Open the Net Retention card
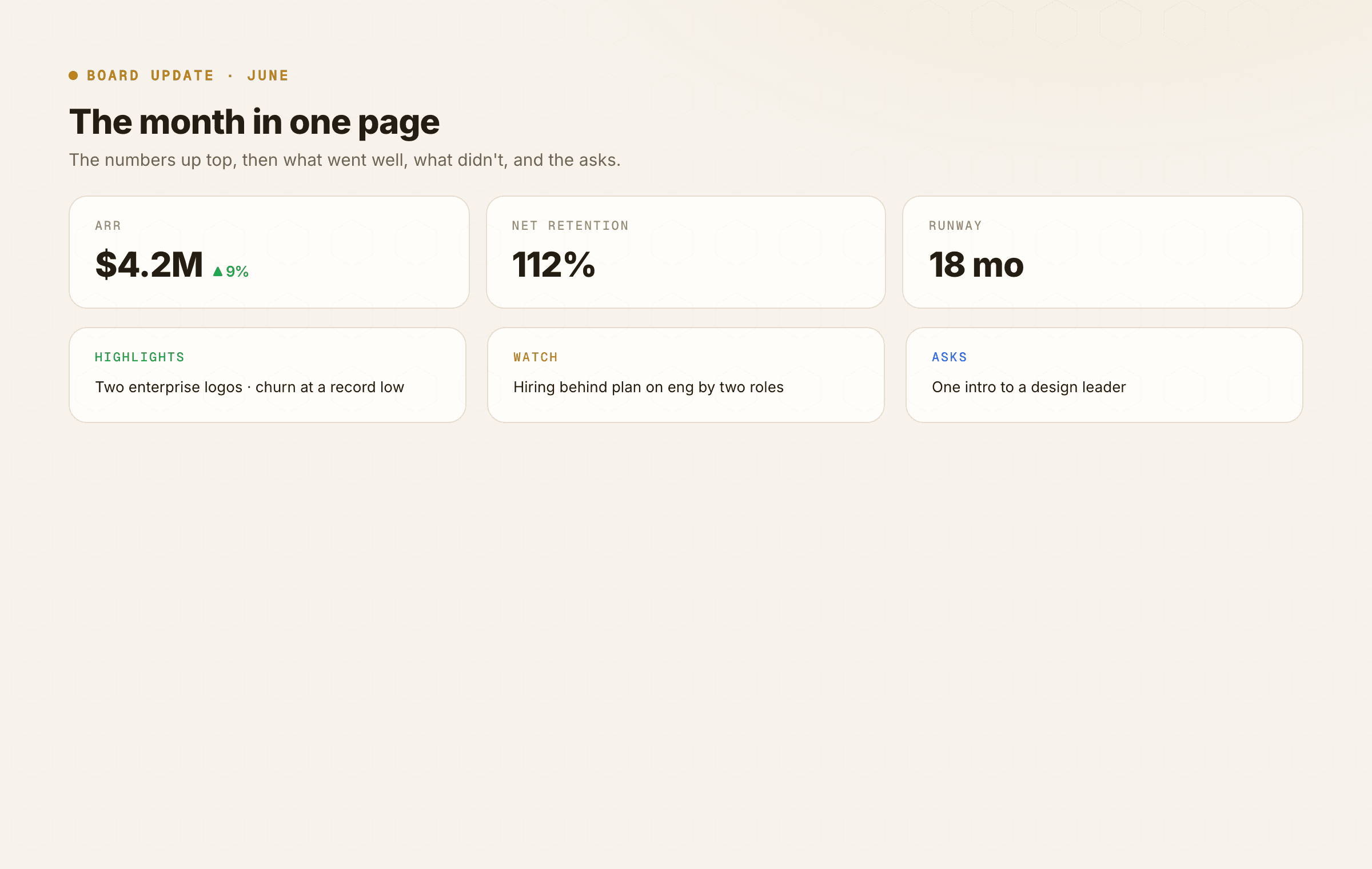Image resolution: width=1372 pixels, height=869 pixels. coord(686,252)
